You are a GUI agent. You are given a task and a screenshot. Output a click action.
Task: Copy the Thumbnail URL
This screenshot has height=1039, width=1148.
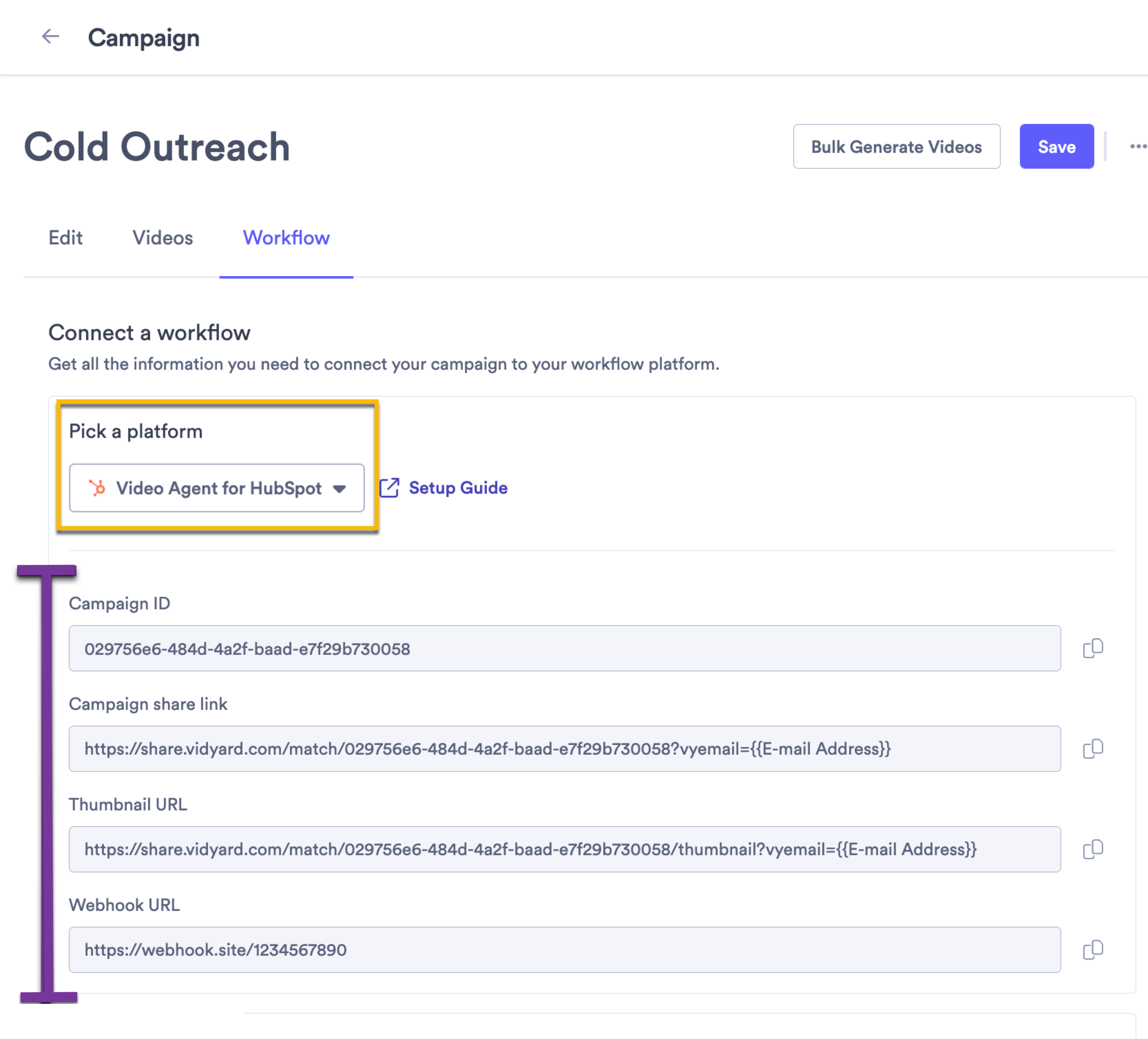(1093, 849)
